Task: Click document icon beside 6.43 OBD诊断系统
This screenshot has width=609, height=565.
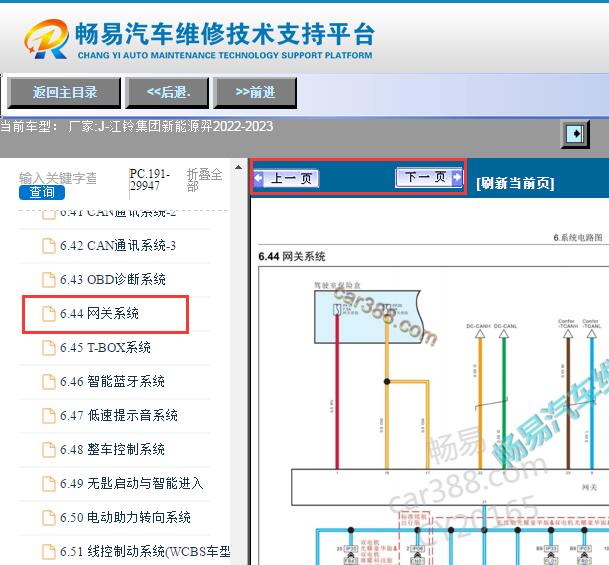Action: 49,279
